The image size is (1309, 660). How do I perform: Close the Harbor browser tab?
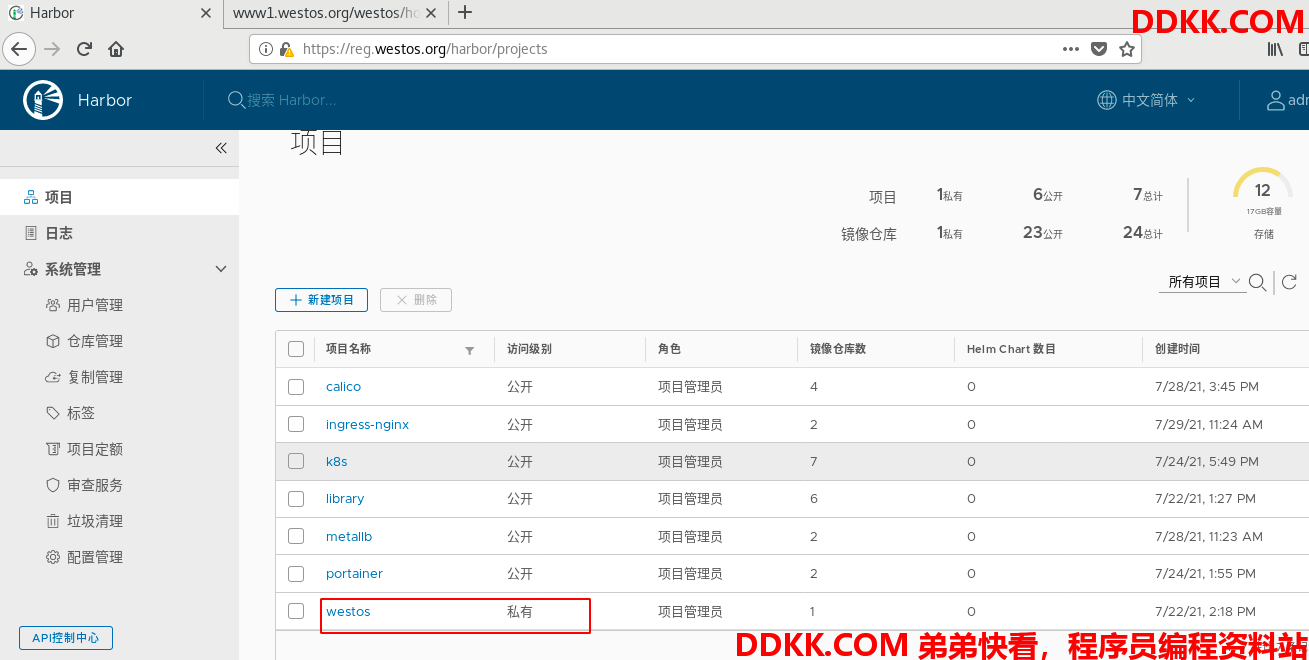[206, 13]
